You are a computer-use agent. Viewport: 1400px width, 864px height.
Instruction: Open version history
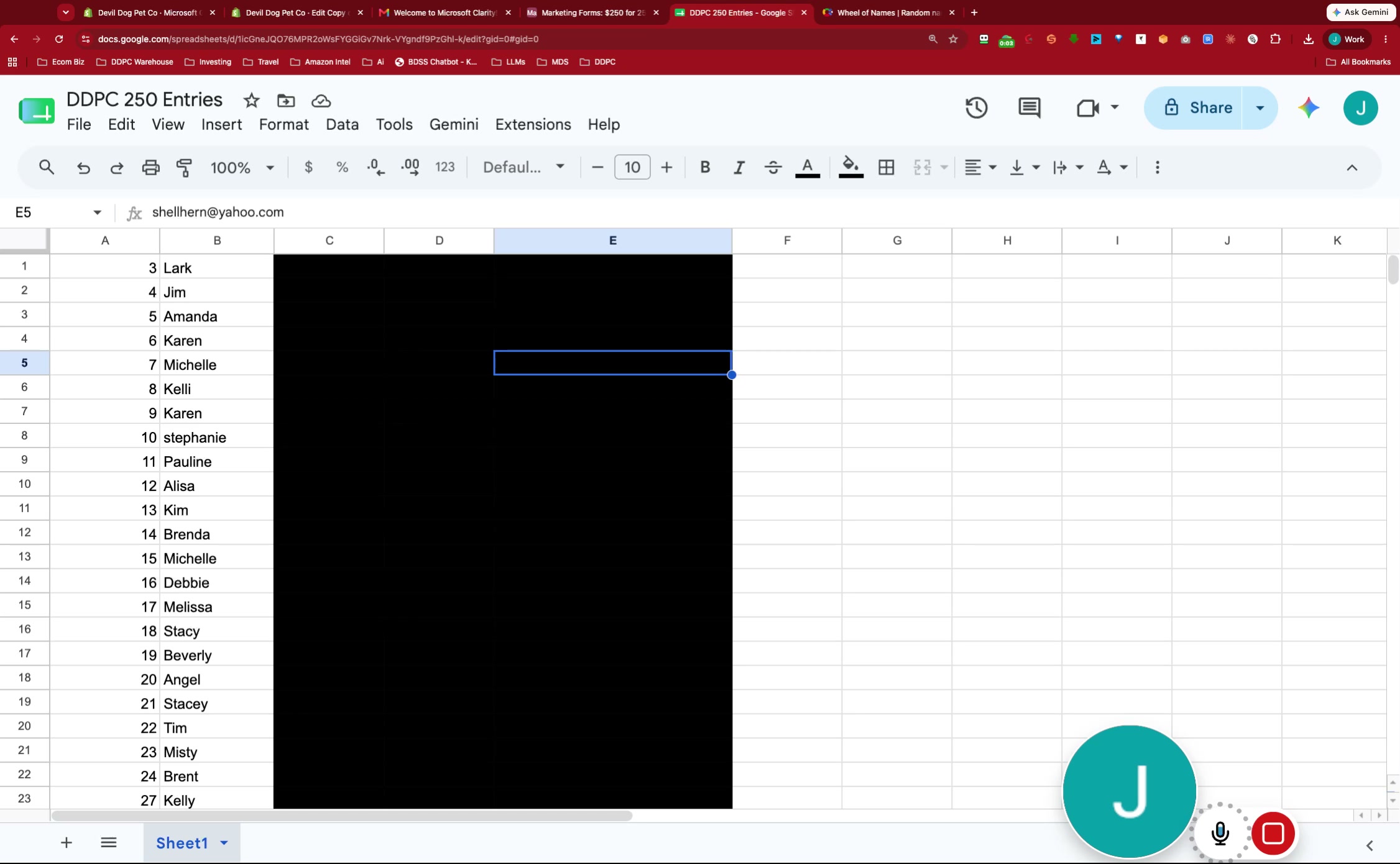(x=976, y=108)
